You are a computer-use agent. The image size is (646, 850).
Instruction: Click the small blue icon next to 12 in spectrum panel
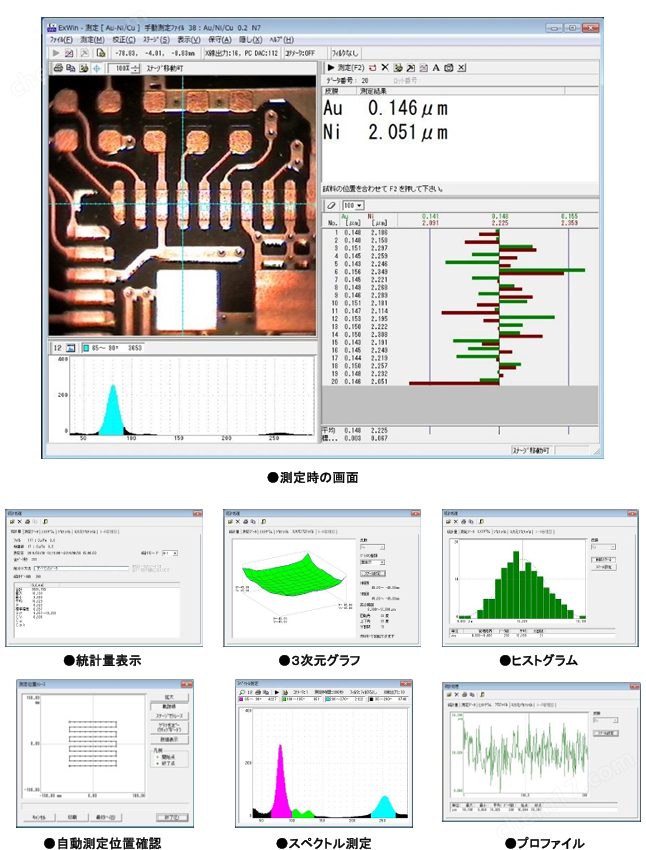tap(70, 347)
